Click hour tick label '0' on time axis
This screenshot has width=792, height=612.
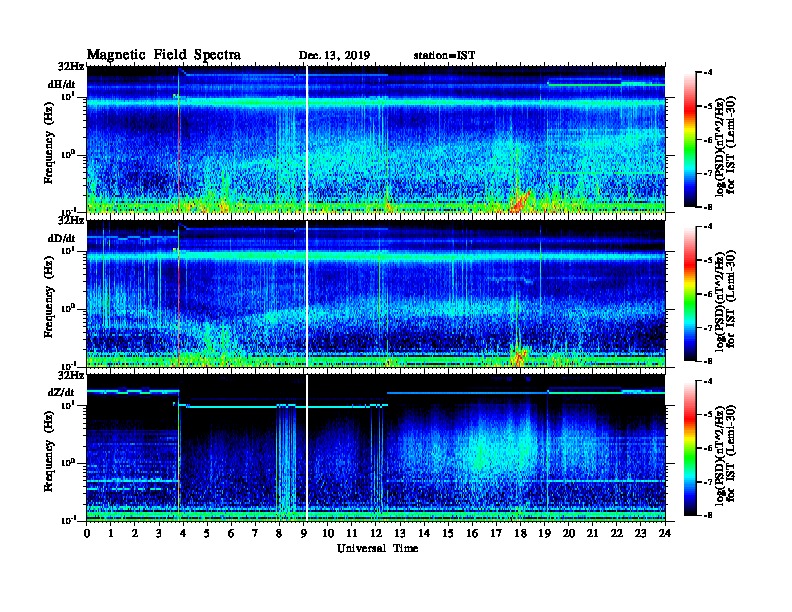point(87,533)
